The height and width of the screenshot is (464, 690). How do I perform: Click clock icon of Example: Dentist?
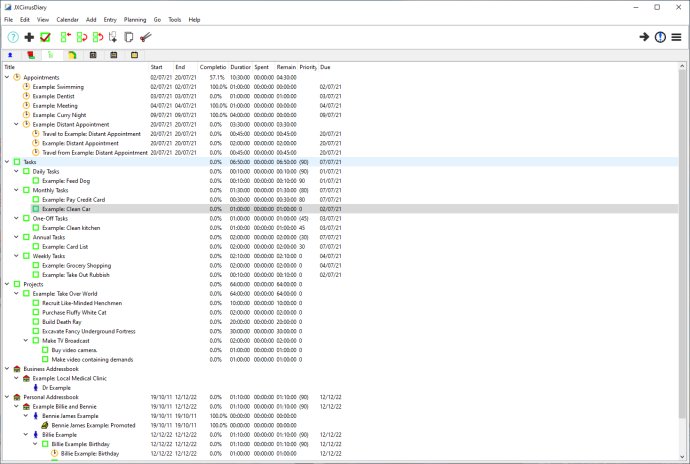pos(26,96)
